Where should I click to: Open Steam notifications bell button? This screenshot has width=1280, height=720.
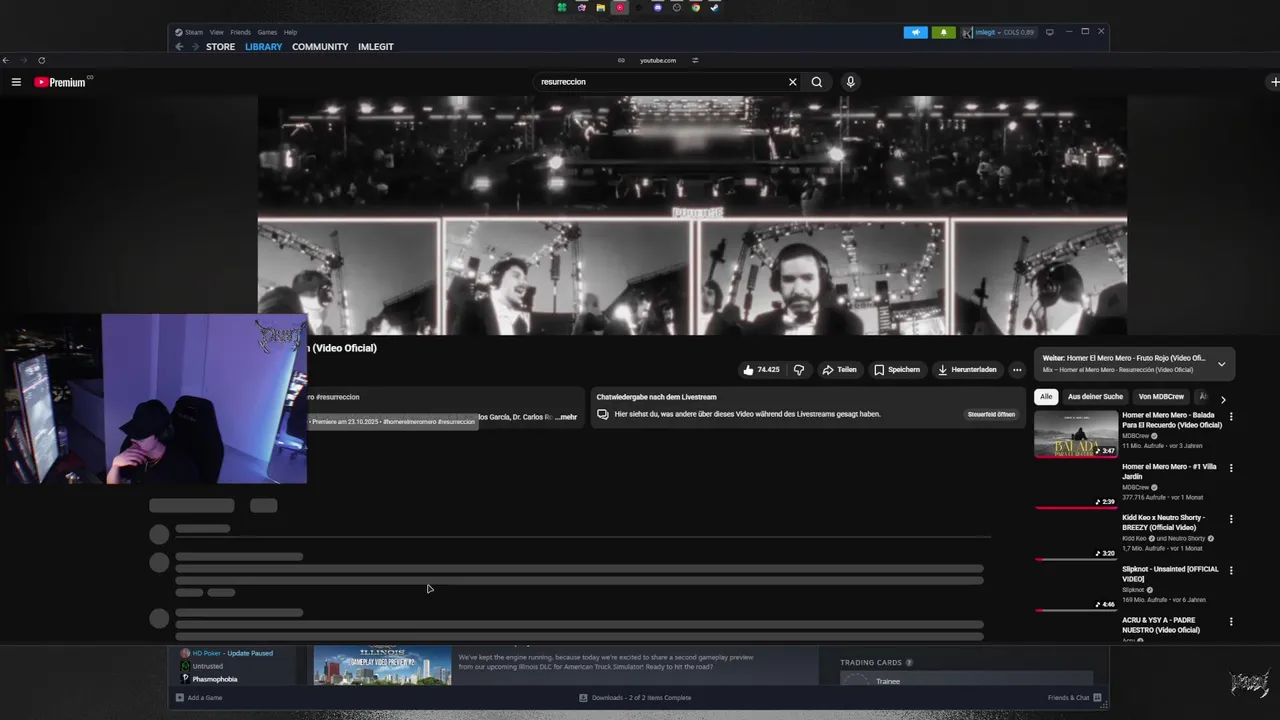[x=943, y=32]
